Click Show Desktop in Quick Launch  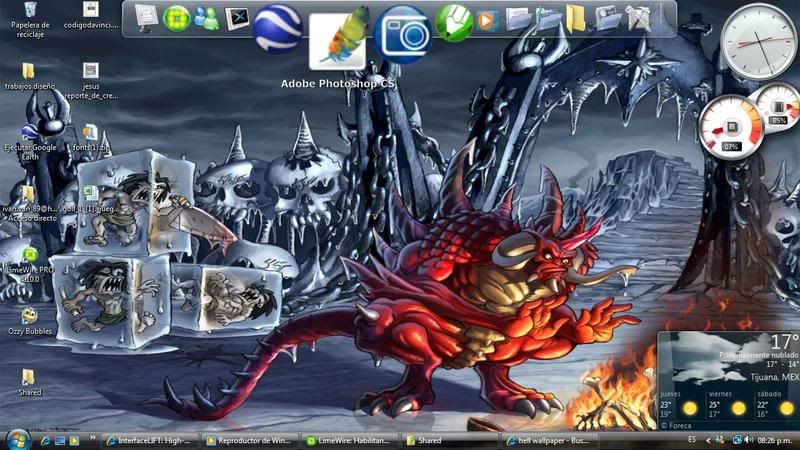[x=60, y=440]
